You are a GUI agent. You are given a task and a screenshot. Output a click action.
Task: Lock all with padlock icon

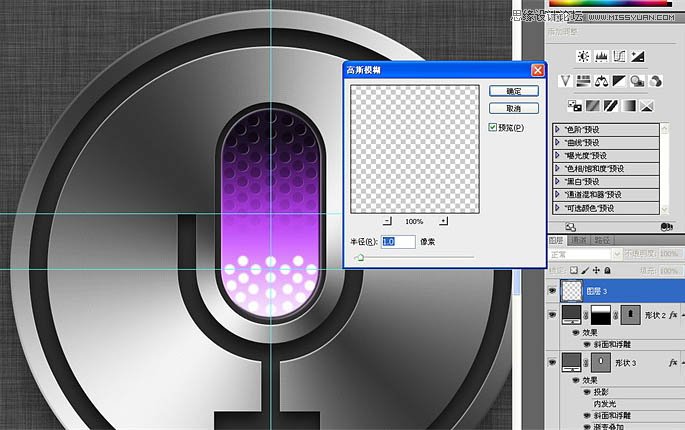607,270
